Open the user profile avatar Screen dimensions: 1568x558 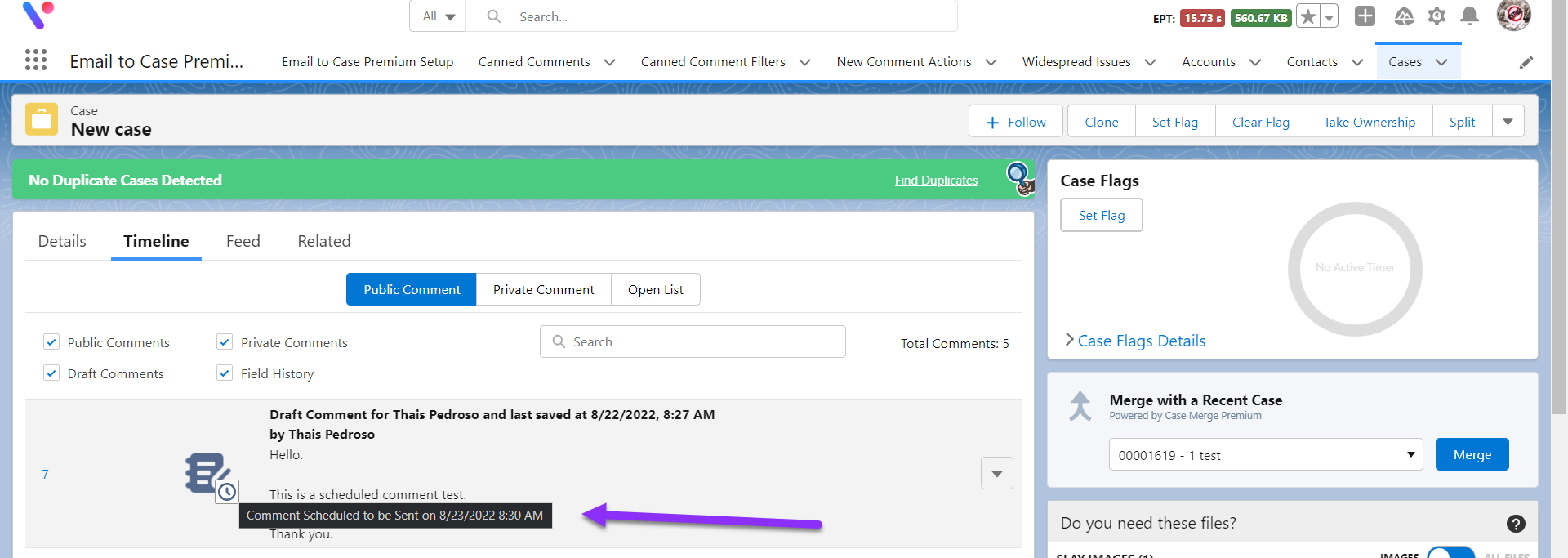click(x=1513, y=15)
